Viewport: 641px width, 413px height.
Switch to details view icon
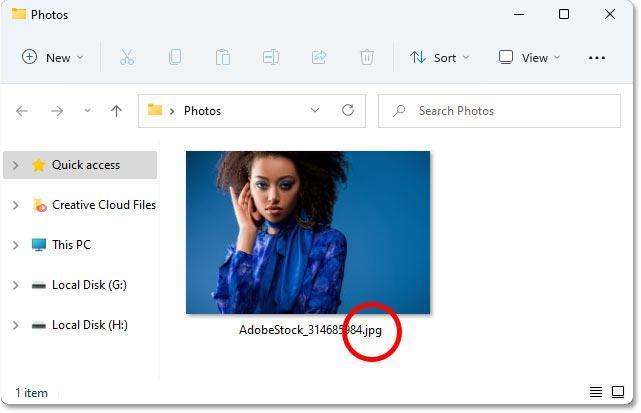coord(596,392)
